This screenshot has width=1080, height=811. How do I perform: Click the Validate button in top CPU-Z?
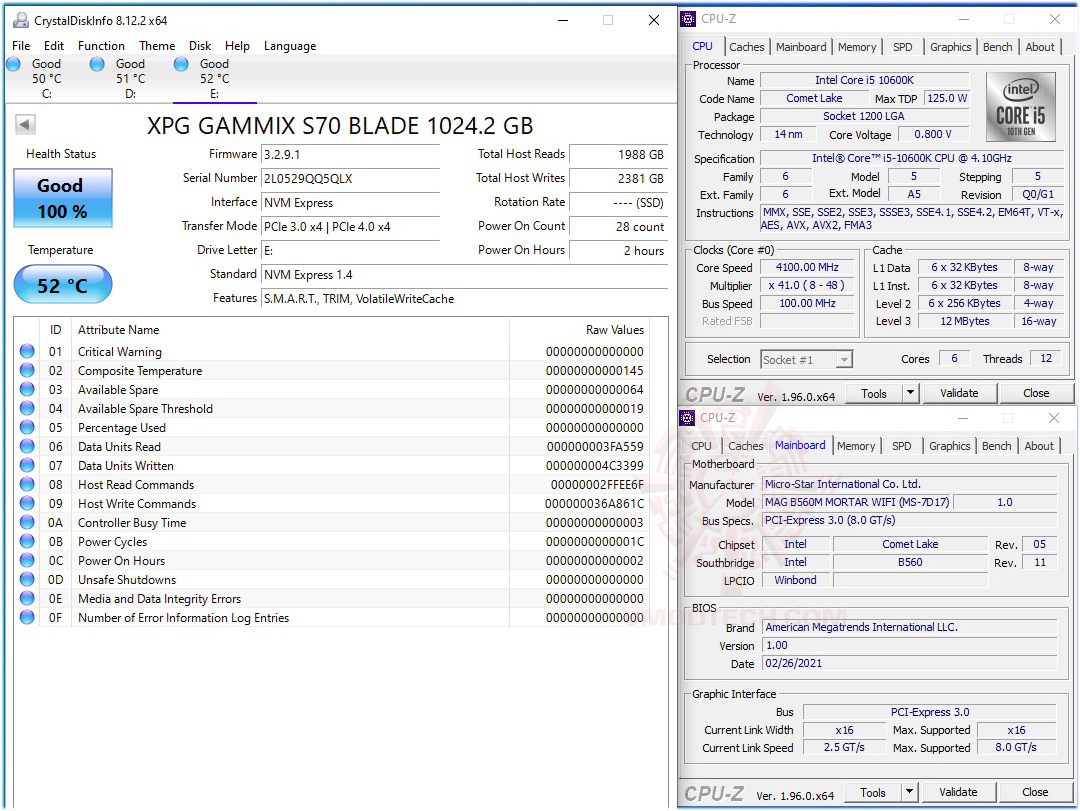click(959, 393)
